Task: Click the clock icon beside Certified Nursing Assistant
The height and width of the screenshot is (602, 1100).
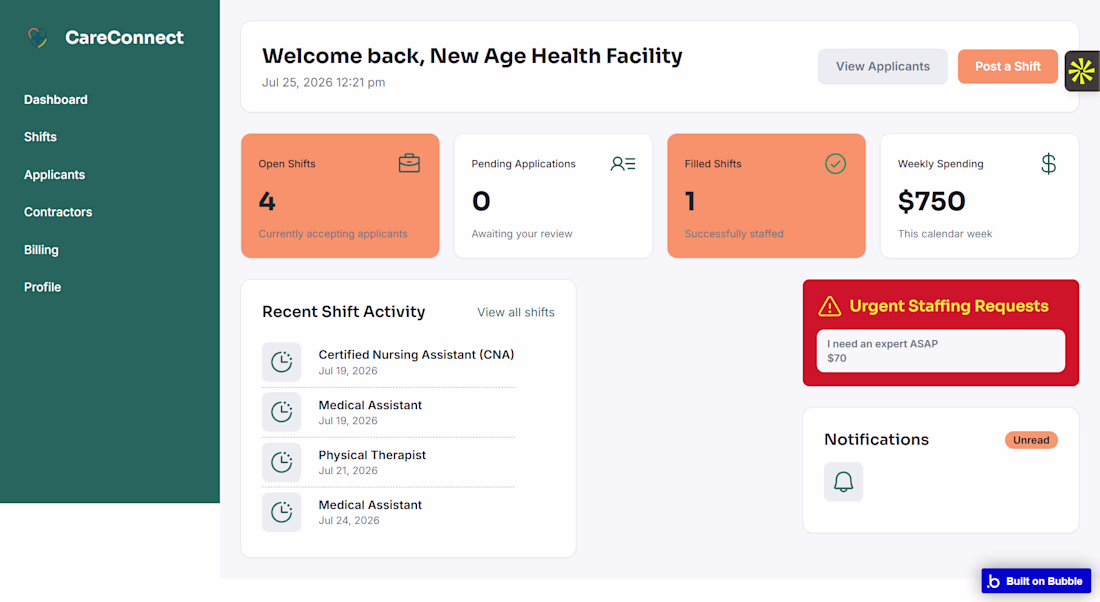Action: 281,362
